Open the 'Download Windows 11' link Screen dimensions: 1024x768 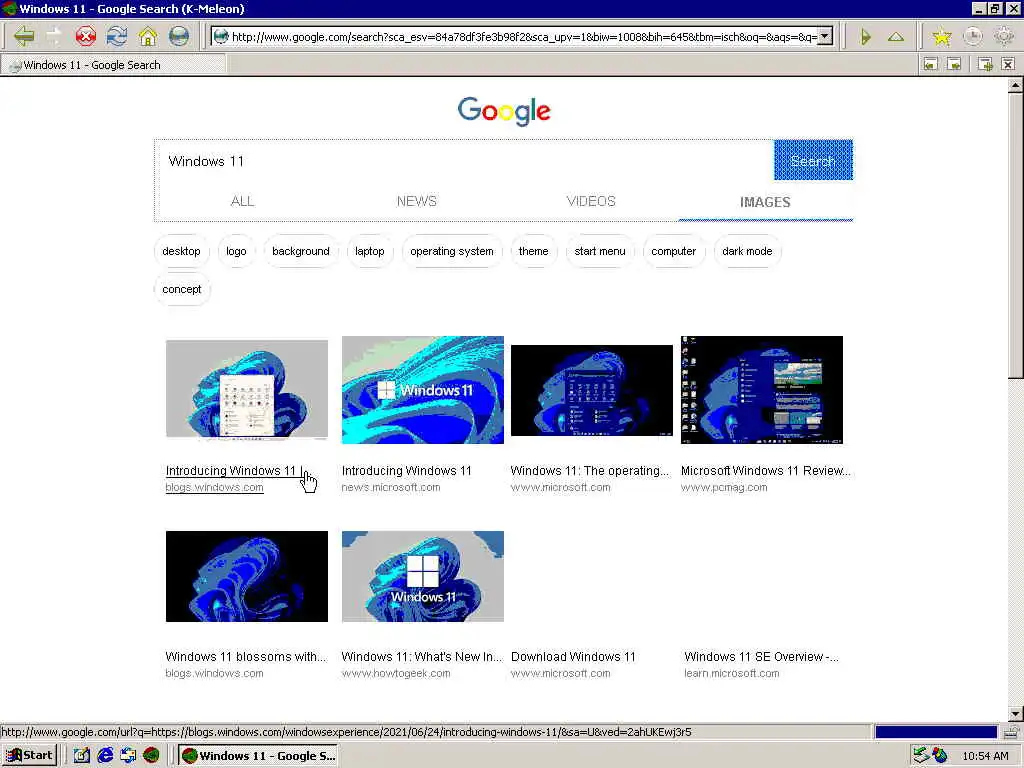click(x=573, y=657)
